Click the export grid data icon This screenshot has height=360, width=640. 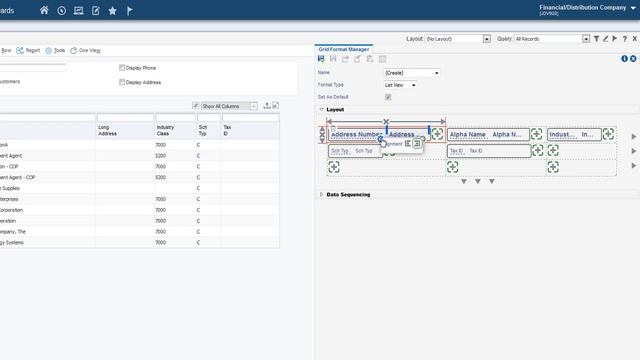(267, 106)
